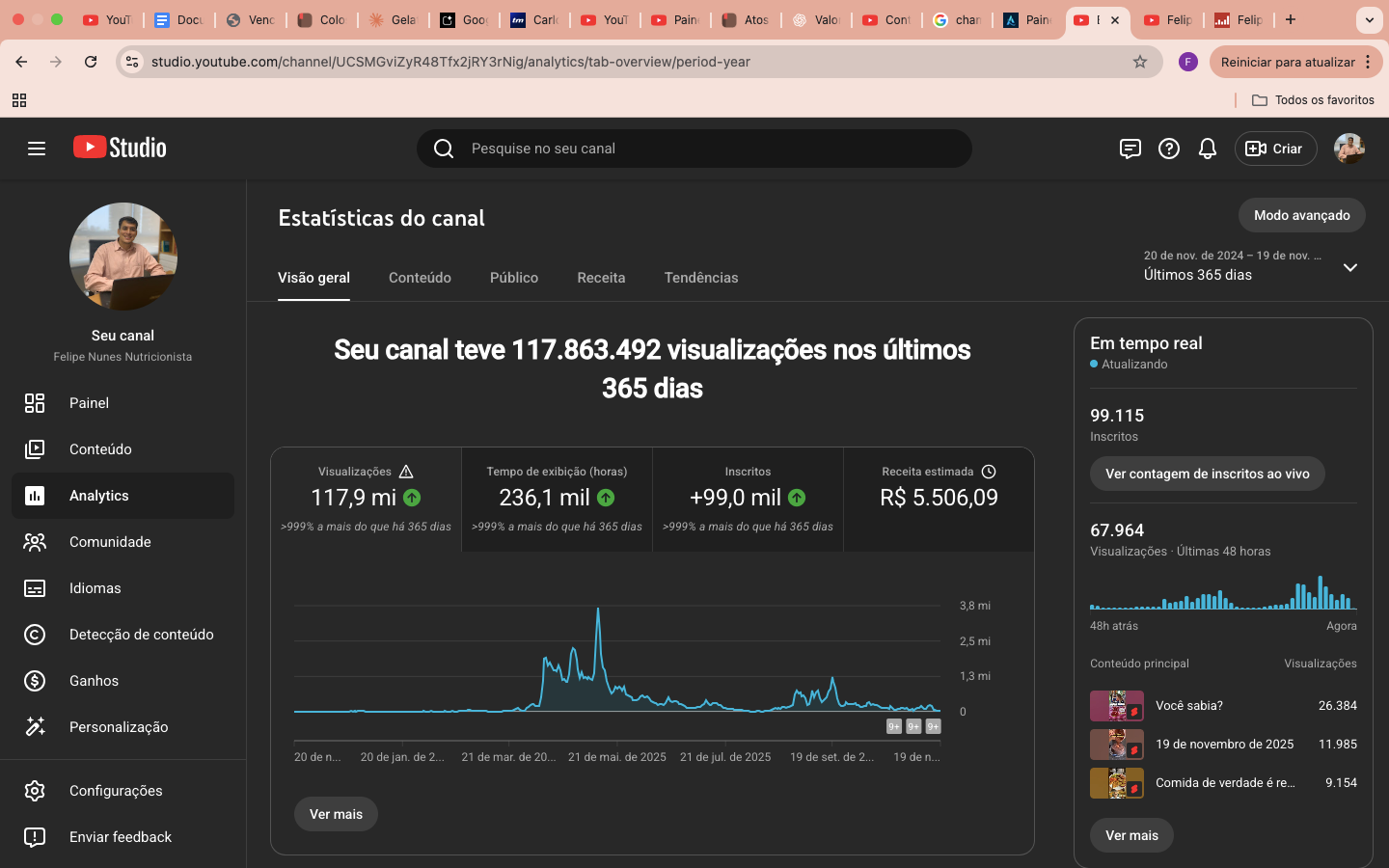
Task: Open the browser tab list dropdown arrow
Action: click(x=1369, y=19)
